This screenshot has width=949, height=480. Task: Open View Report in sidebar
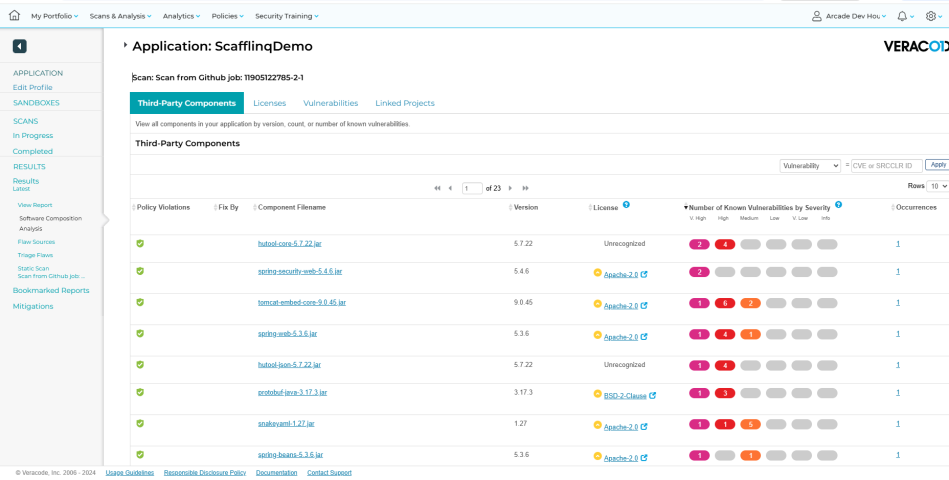coord(35,205)
